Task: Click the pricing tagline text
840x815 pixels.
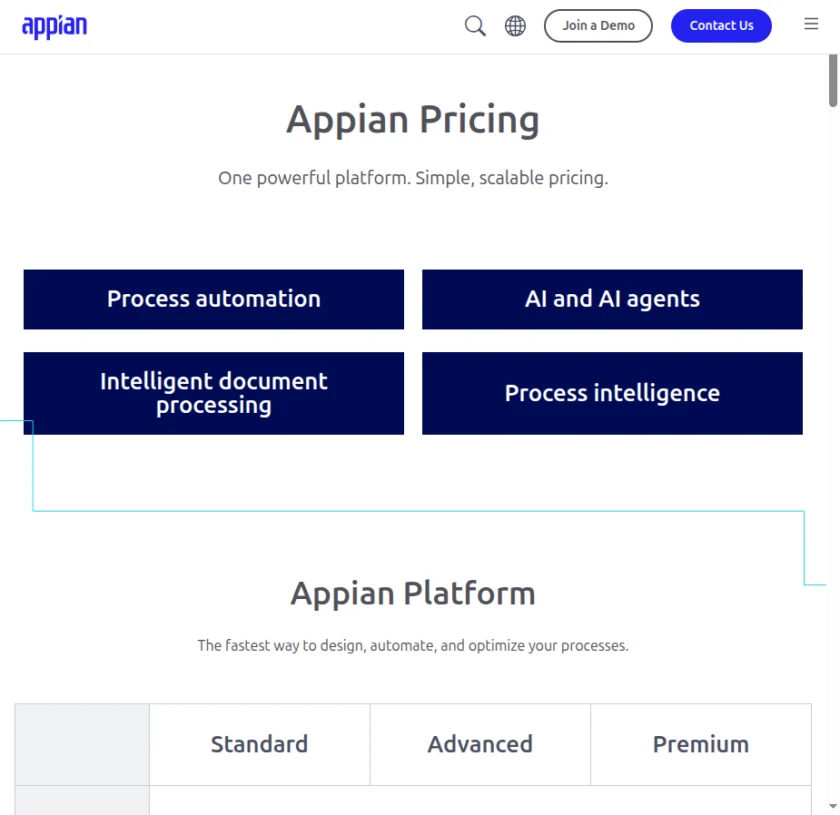Action: click(413, 177)
